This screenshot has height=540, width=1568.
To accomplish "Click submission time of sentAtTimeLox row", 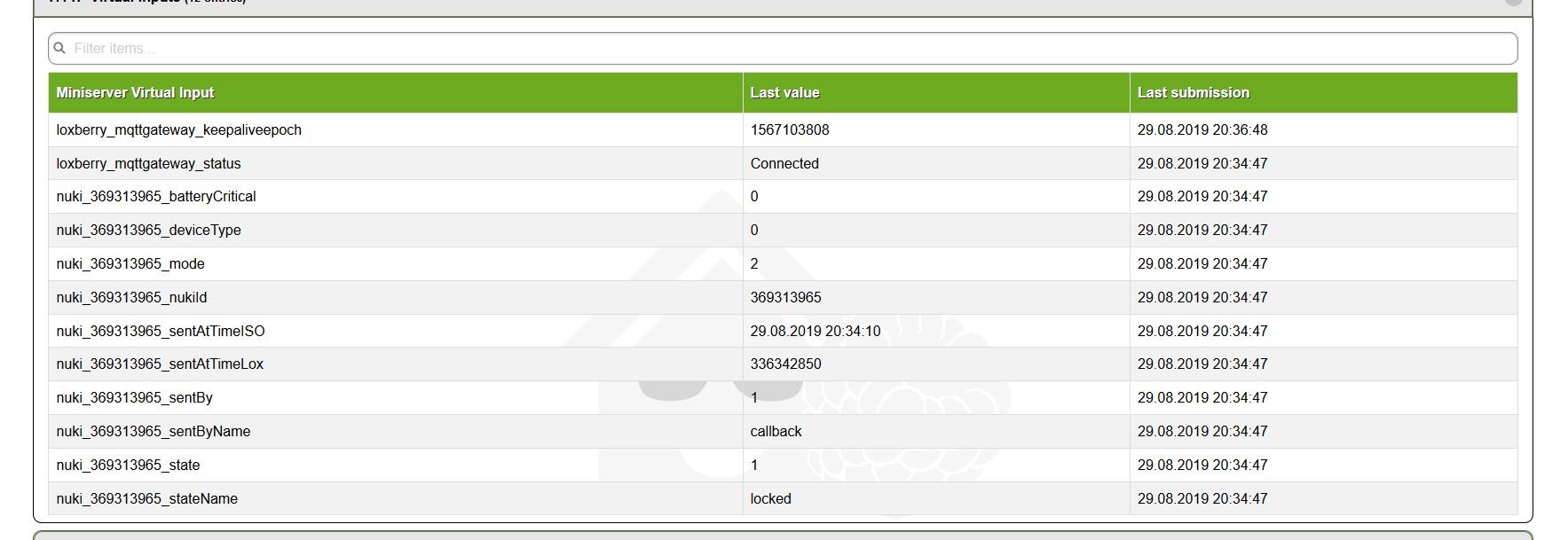I will click(x=1202, y=364).
